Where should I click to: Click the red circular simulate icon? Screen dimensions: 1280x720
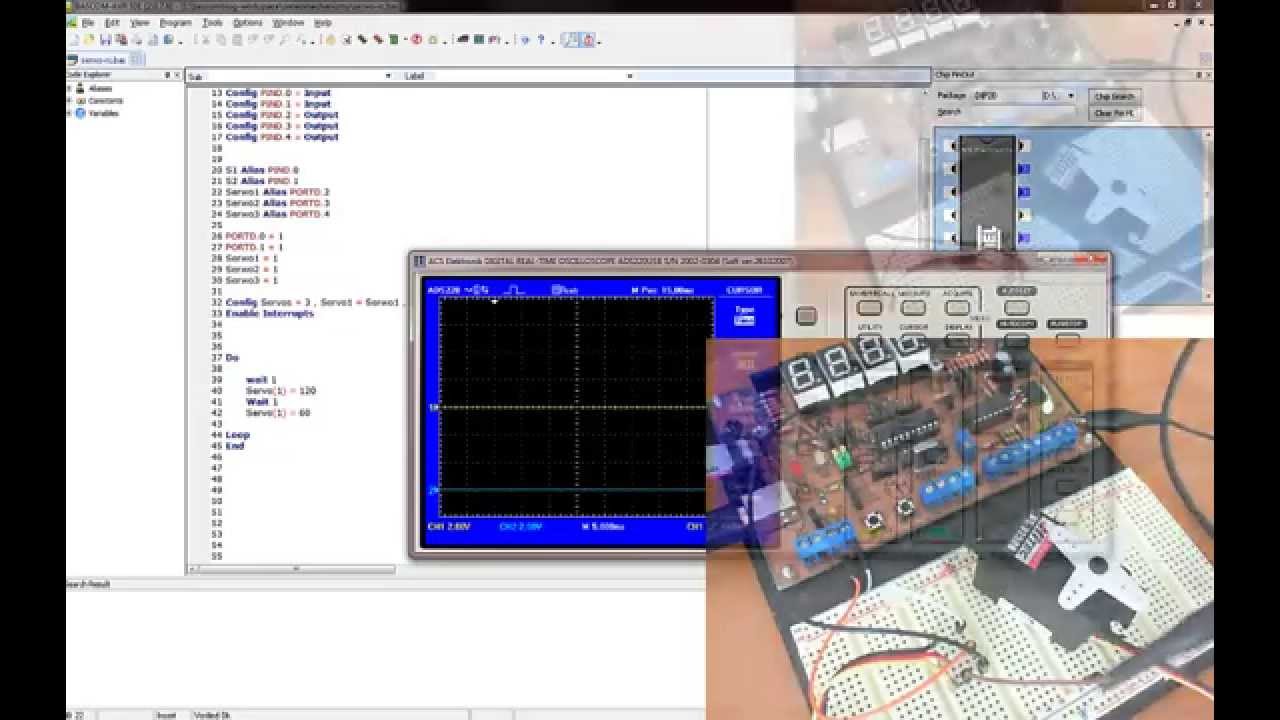(x=417, y=40)
